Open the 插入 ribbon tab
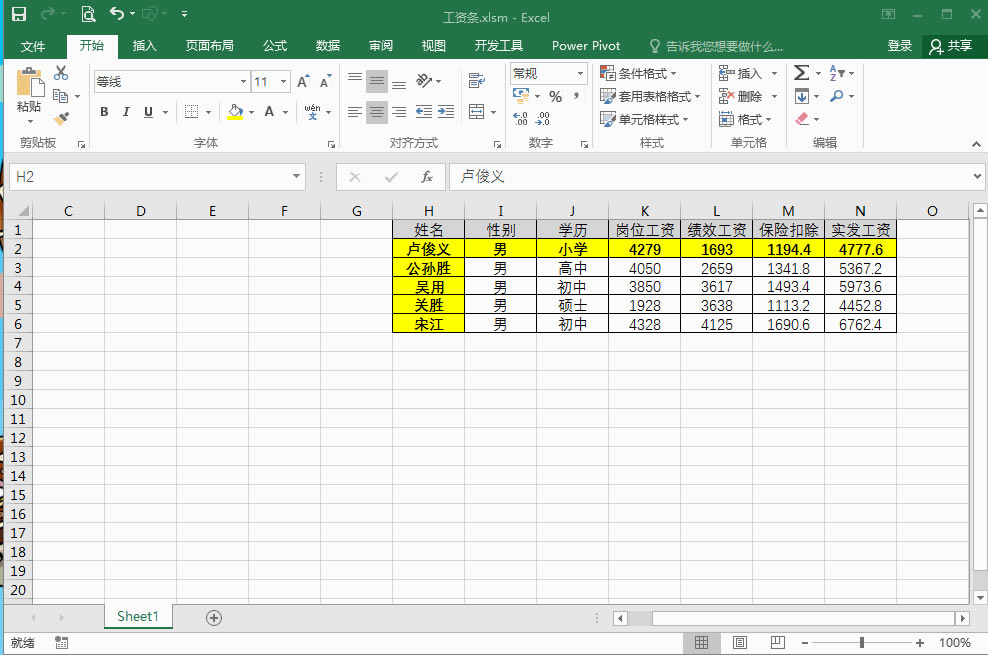Image resolution: width=988 pixels, height=655 pixels. coord(145,46)
